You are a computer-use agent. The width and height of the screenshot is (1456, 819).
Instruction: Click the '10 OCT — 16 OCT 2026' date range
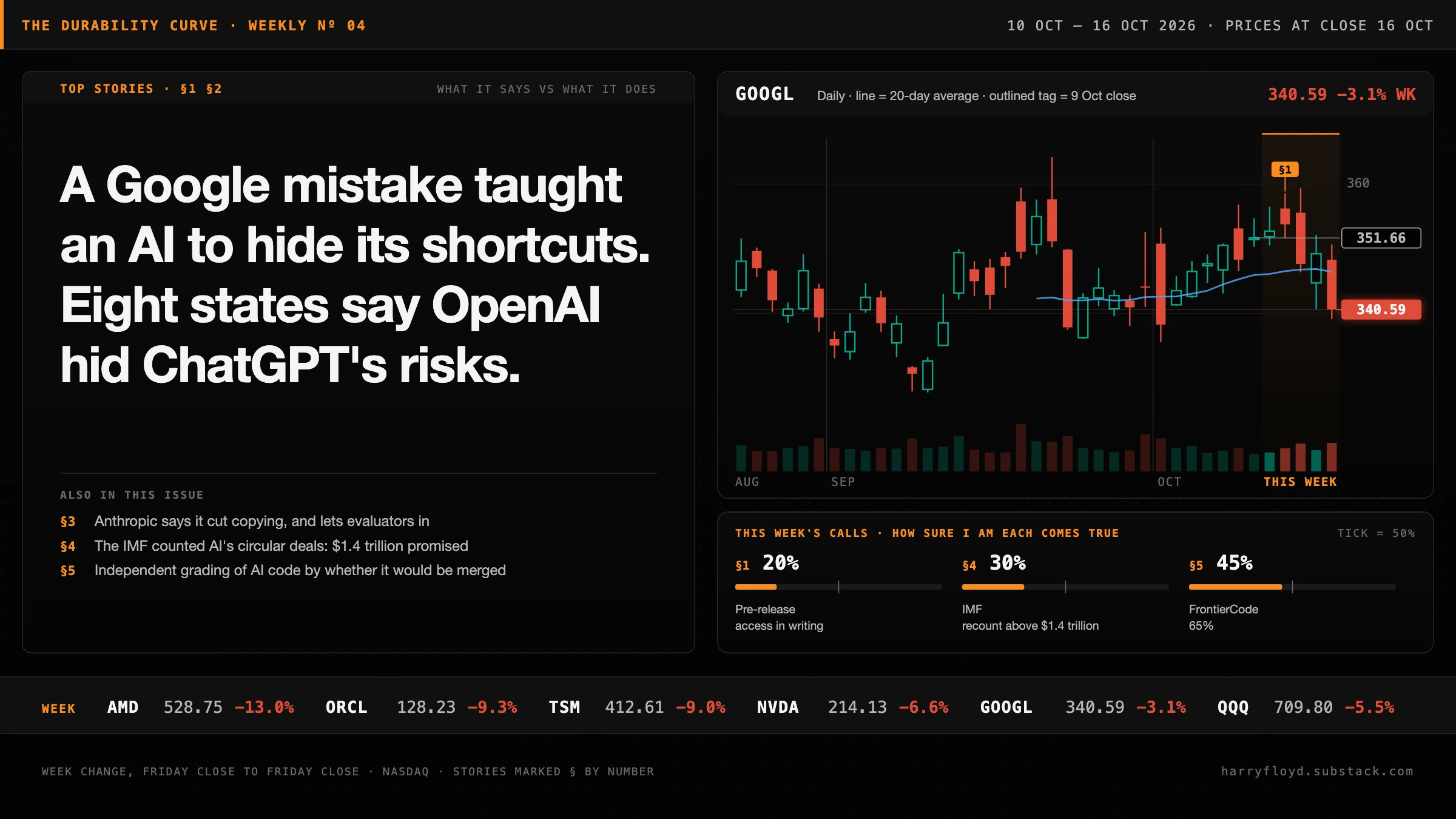pyautogui.click(x=1101, y=25)
